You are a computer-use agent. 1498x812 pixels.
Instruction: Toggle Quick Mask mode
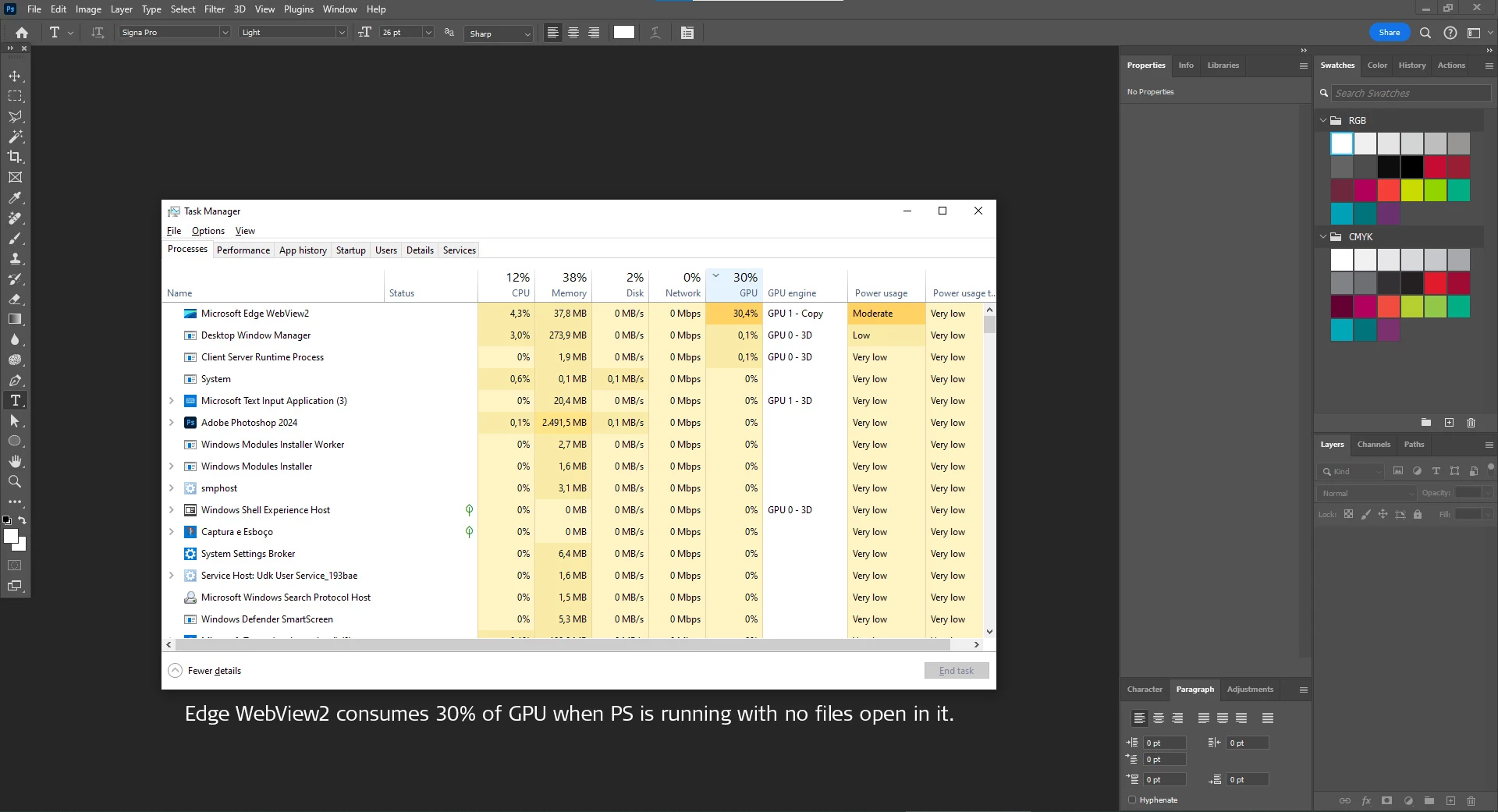click(15, 565)
